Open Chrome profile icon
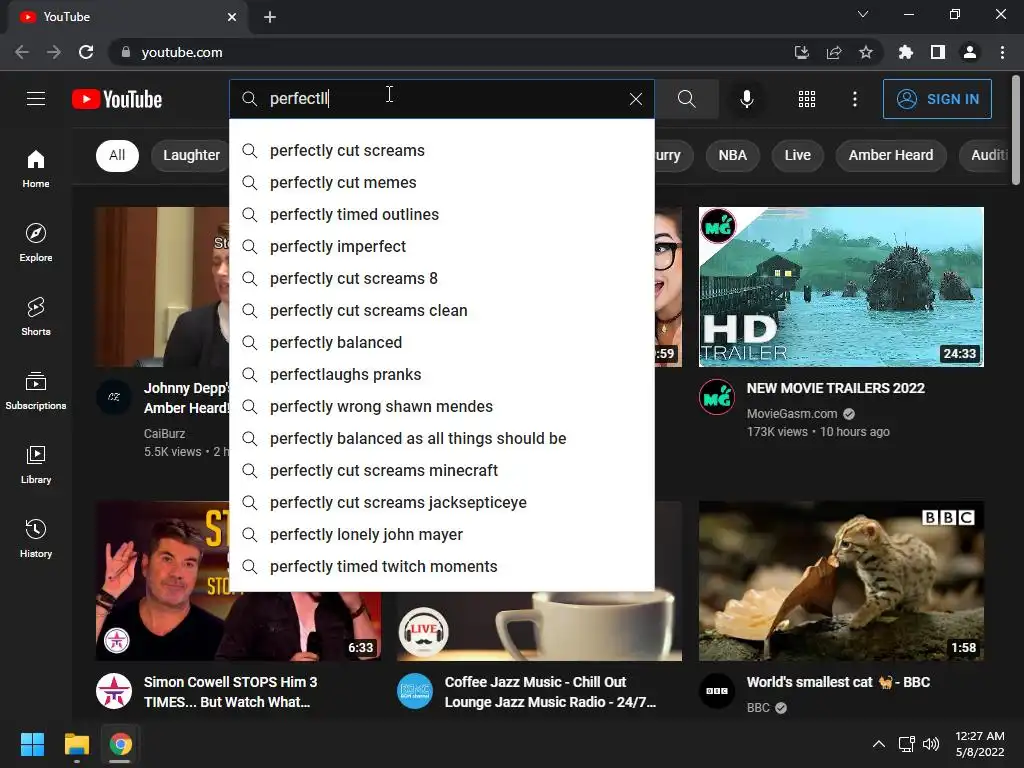The width and height of the screenshot is (1024, 768). (x=970, y=52)
